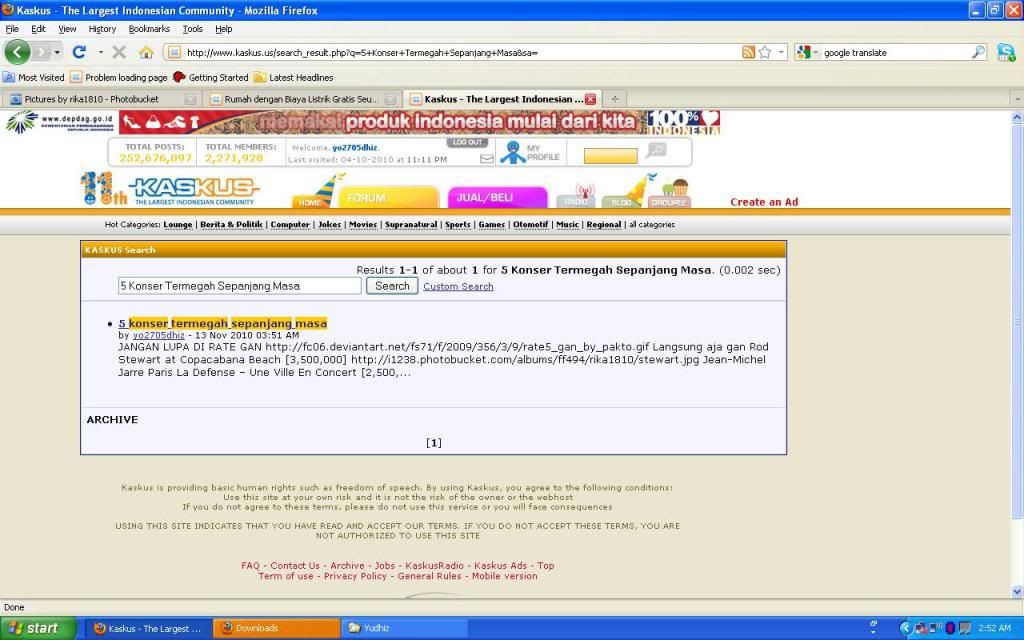Open My Profile on Kaskus
1024x640 pixels.
pos(530,153)
